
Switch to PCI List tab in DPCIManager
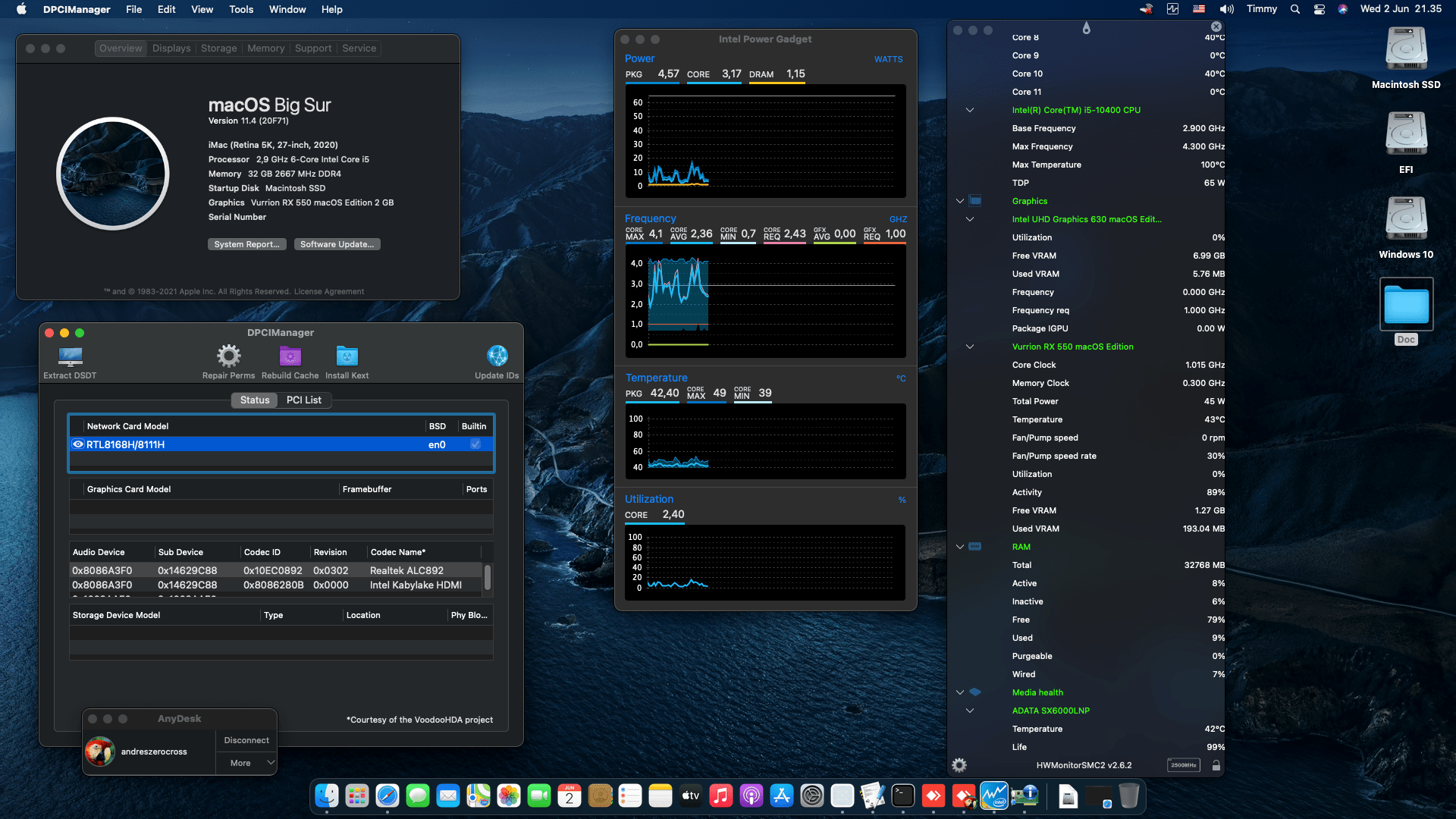pyautogui.click(x=303, y=400)
